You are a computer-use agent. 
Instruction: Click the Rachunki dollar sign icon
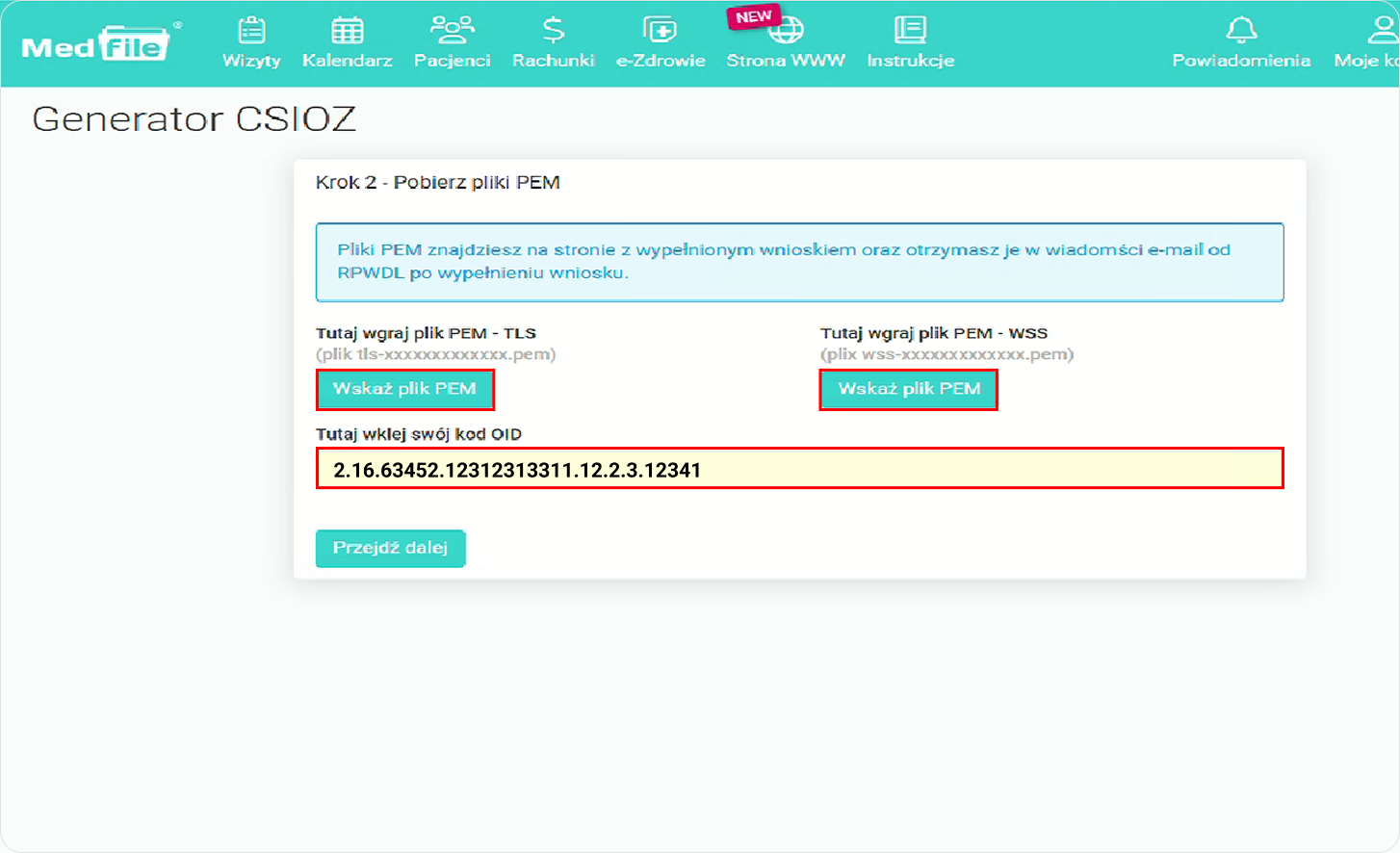[x=553, y=30]
